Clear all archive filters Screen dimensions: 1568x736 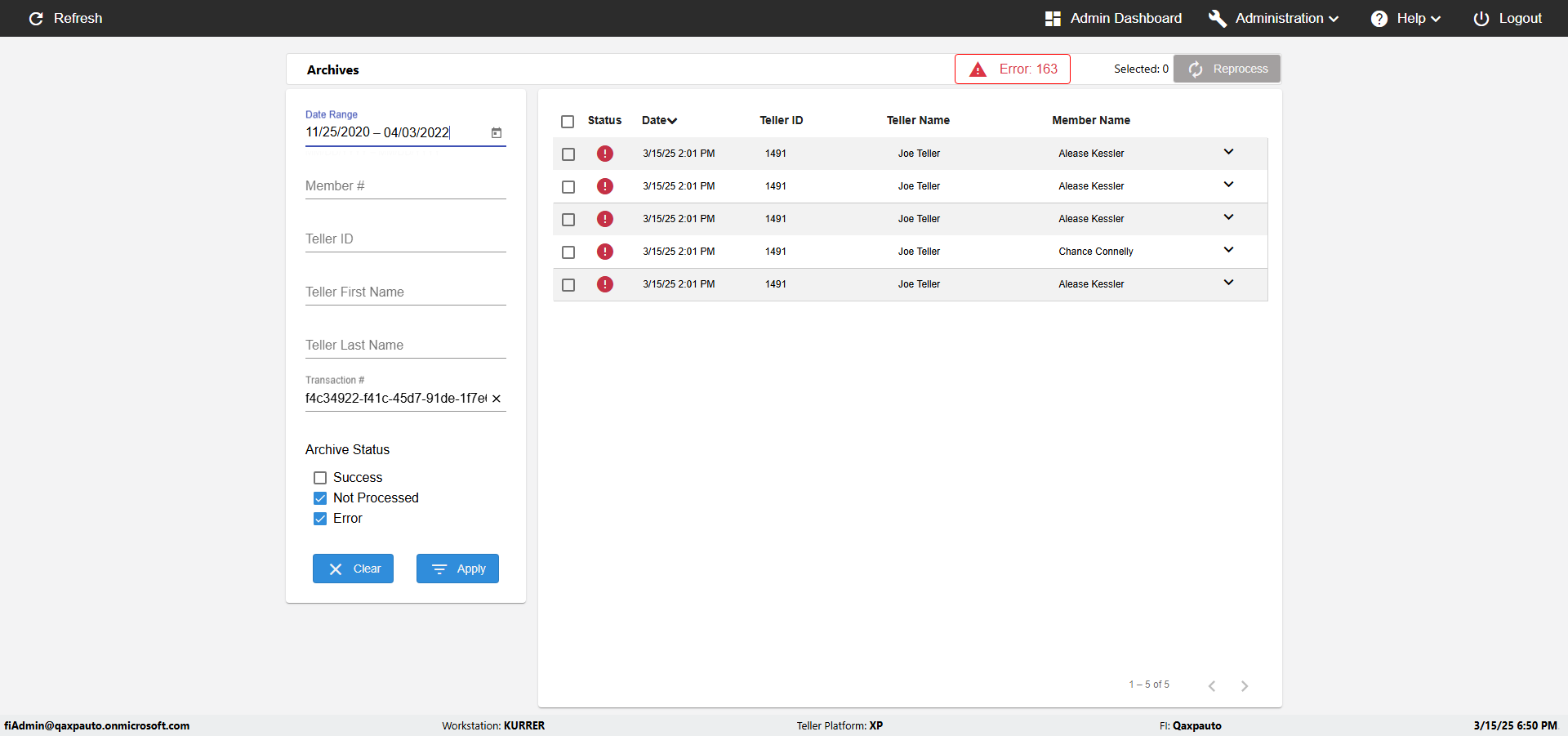point(353,569)
